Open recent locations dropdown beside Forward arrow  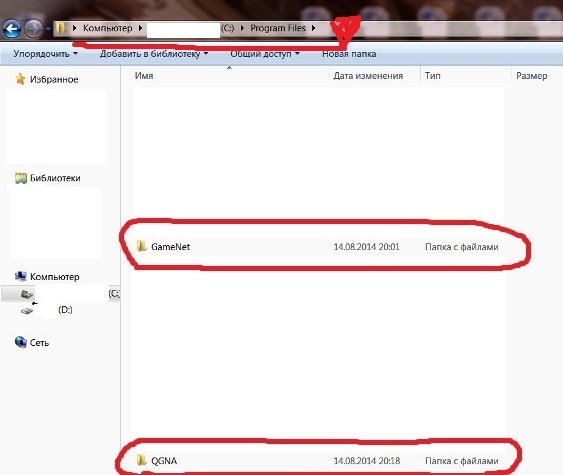(48, 29)
